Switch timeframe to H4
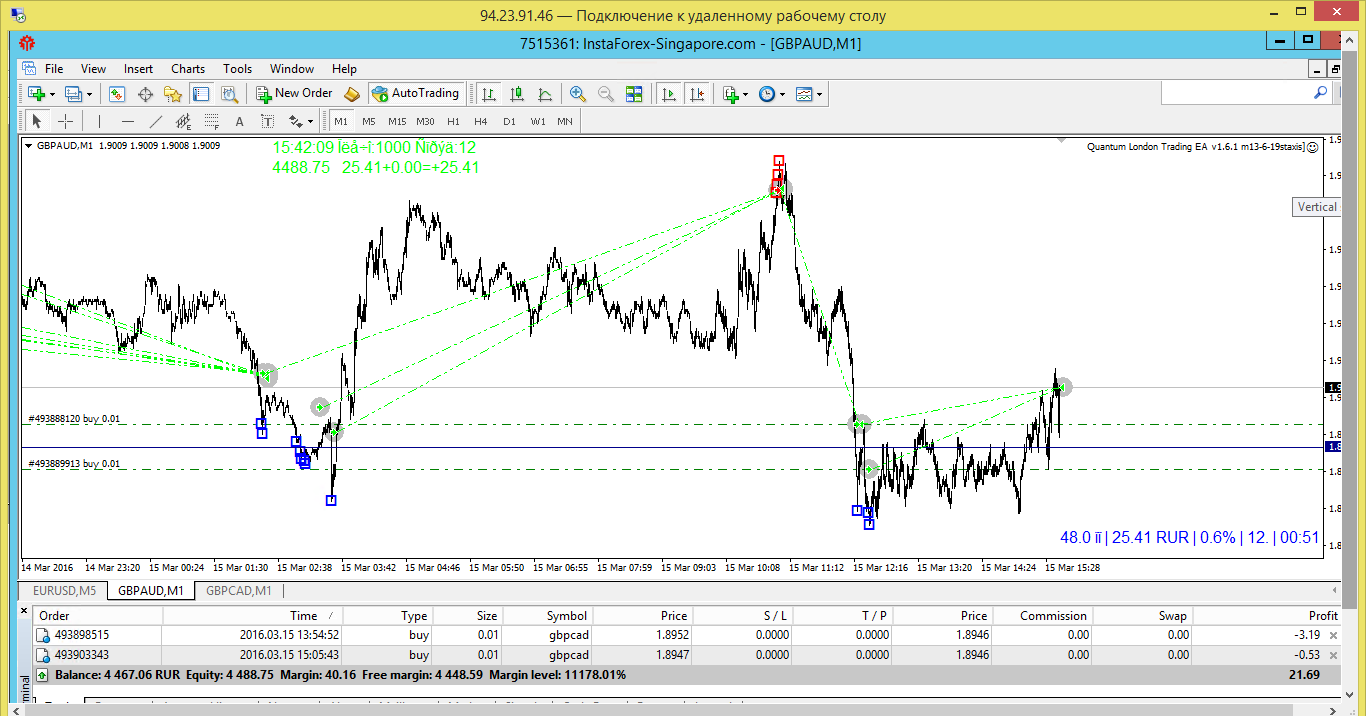The image size is (1366, 716). tap(481, 121)
